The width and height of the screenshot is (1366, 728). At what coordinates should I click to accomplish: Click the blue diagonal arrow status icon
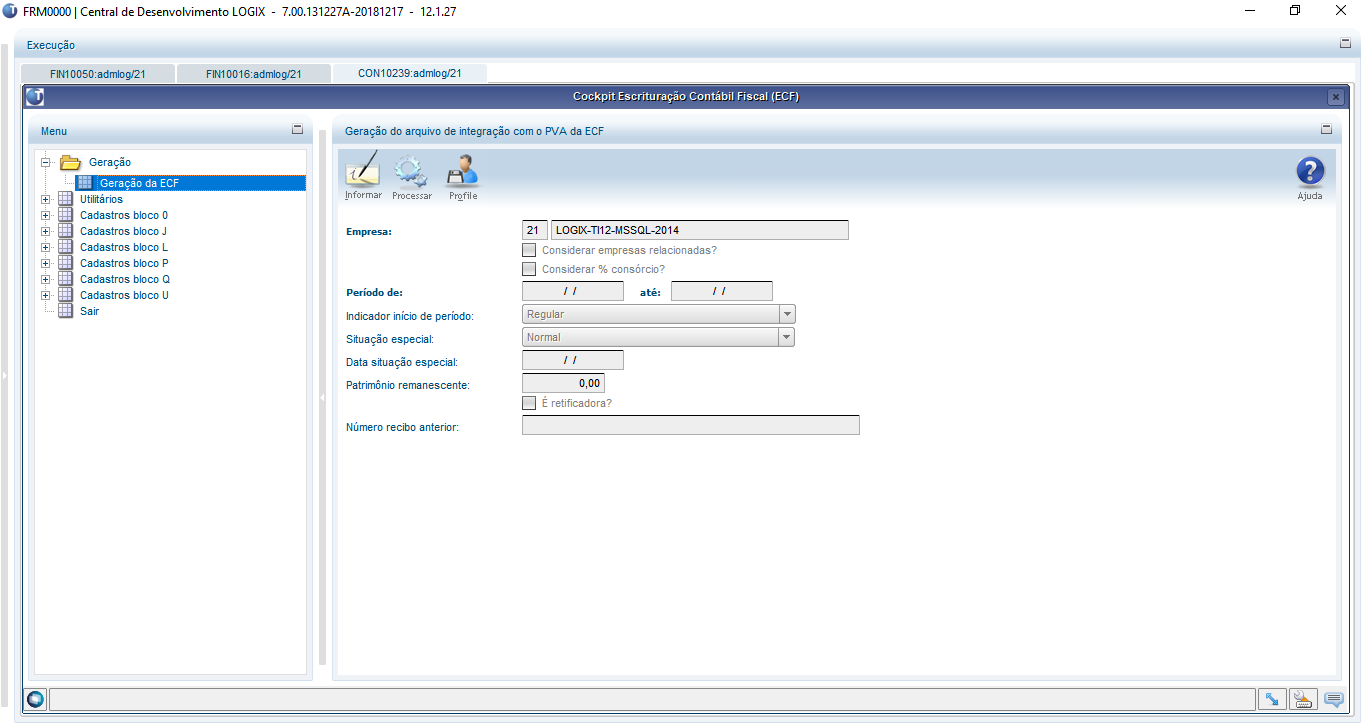pyautogui.click(x=1271, y=699)
